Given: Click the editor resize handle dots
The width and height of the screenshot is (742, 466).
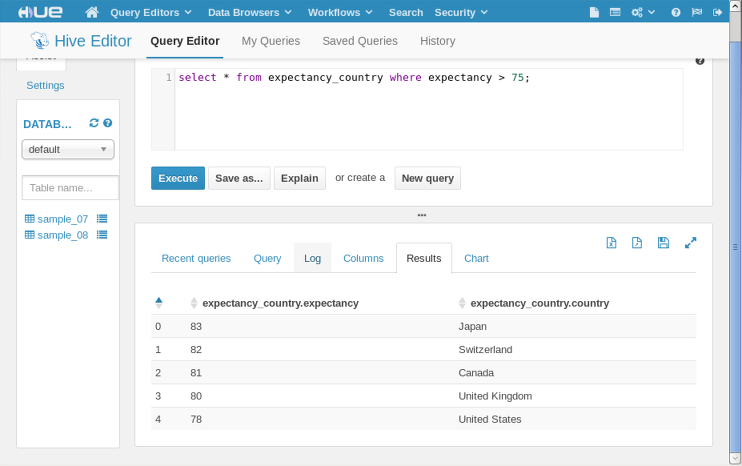Looking at the screenshot, I should pyautogui.click(x=422, y=215).
